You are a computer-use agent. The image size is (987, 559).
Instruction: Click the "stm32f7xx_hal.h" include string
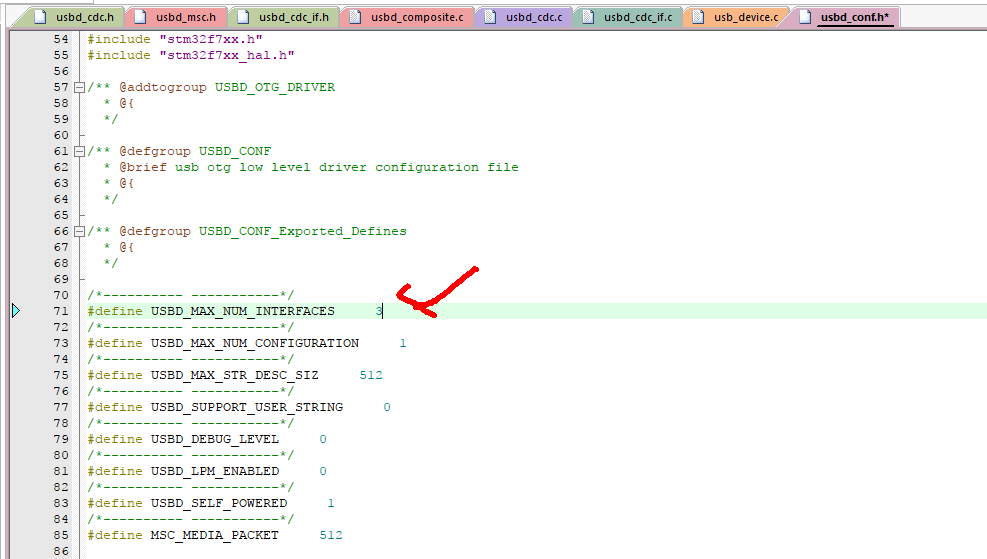pyautogui.click(x=227, y=55)
